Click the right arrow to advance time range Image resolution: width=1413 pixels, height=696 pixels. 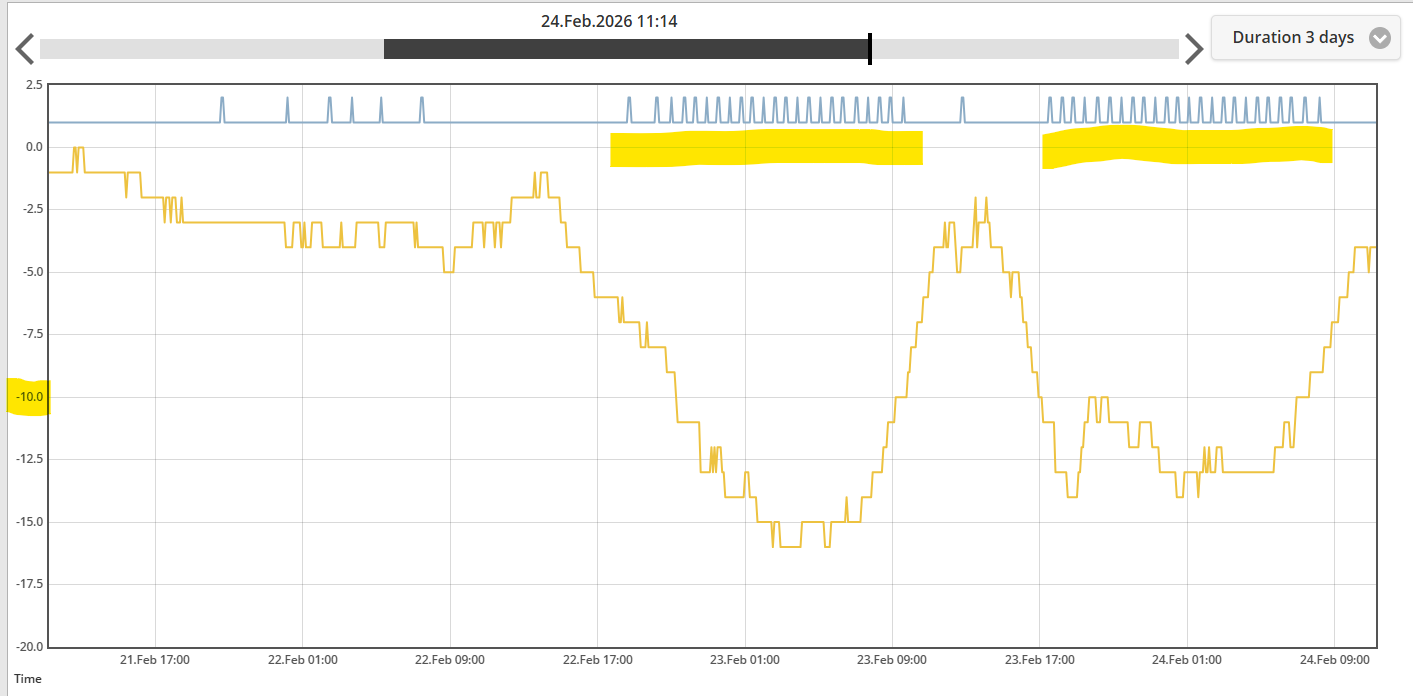click(x=1193, y=49)
